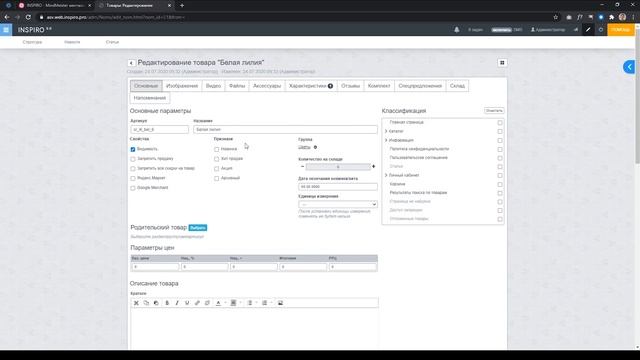Switch to the Видео tab
Screen dimensions: 640x360
coord(213,86)
